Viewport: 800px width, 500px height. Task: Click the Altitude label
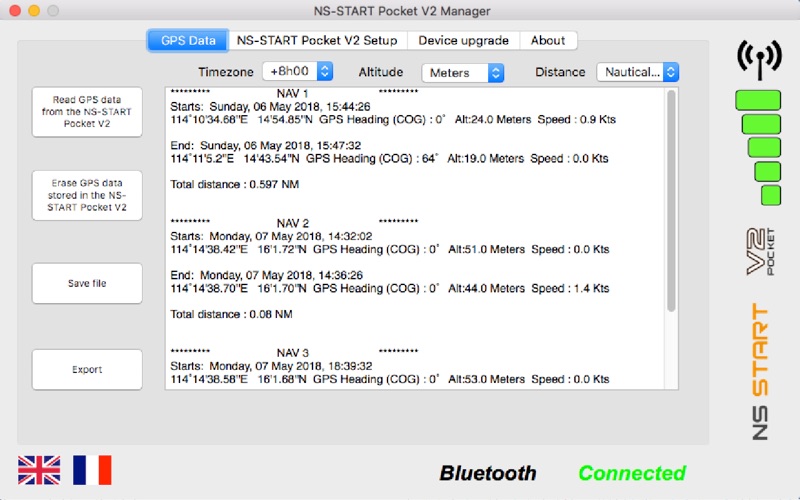[381, 72]
